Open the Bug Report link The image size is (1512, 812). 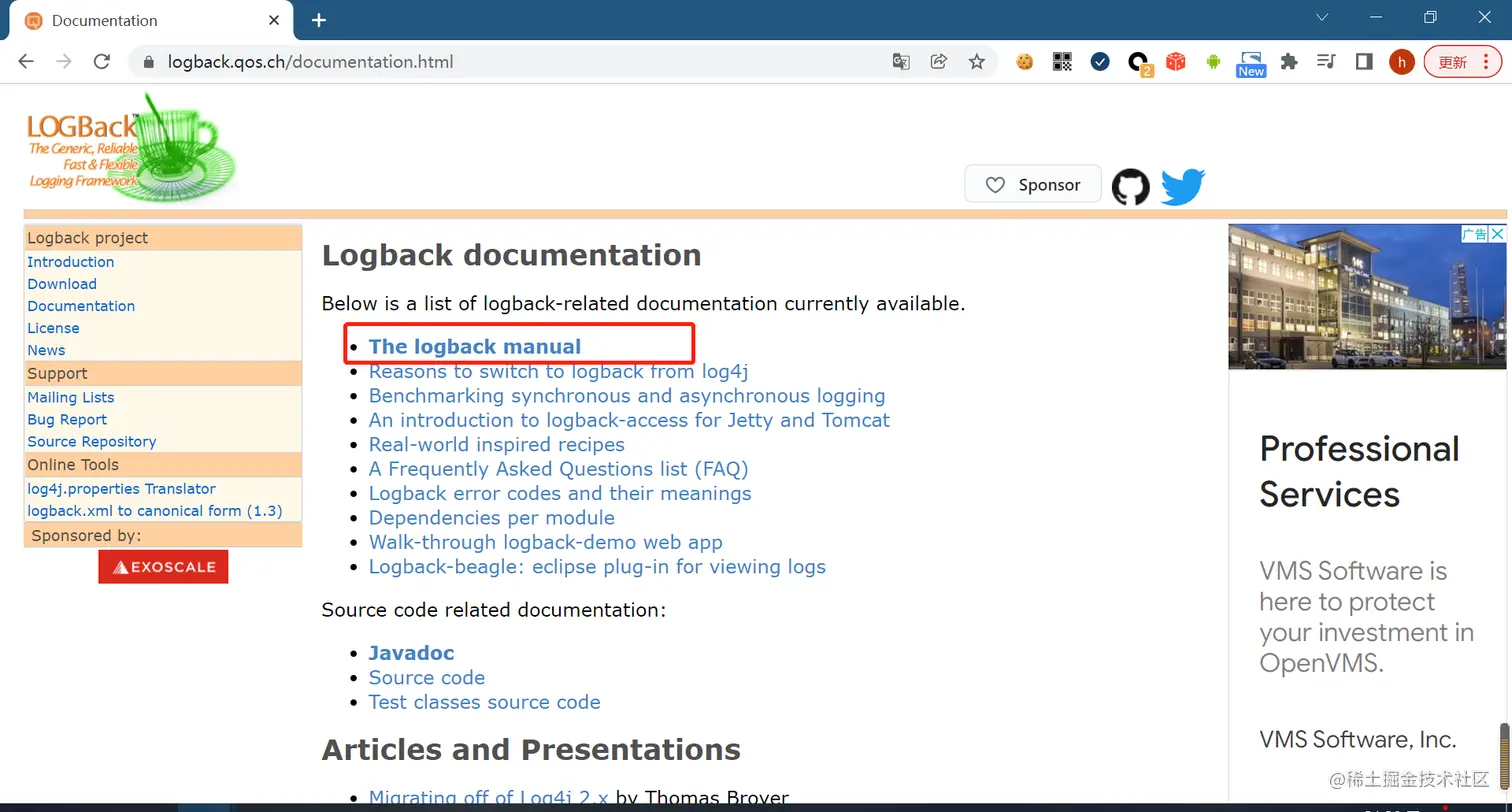point(67,419)
